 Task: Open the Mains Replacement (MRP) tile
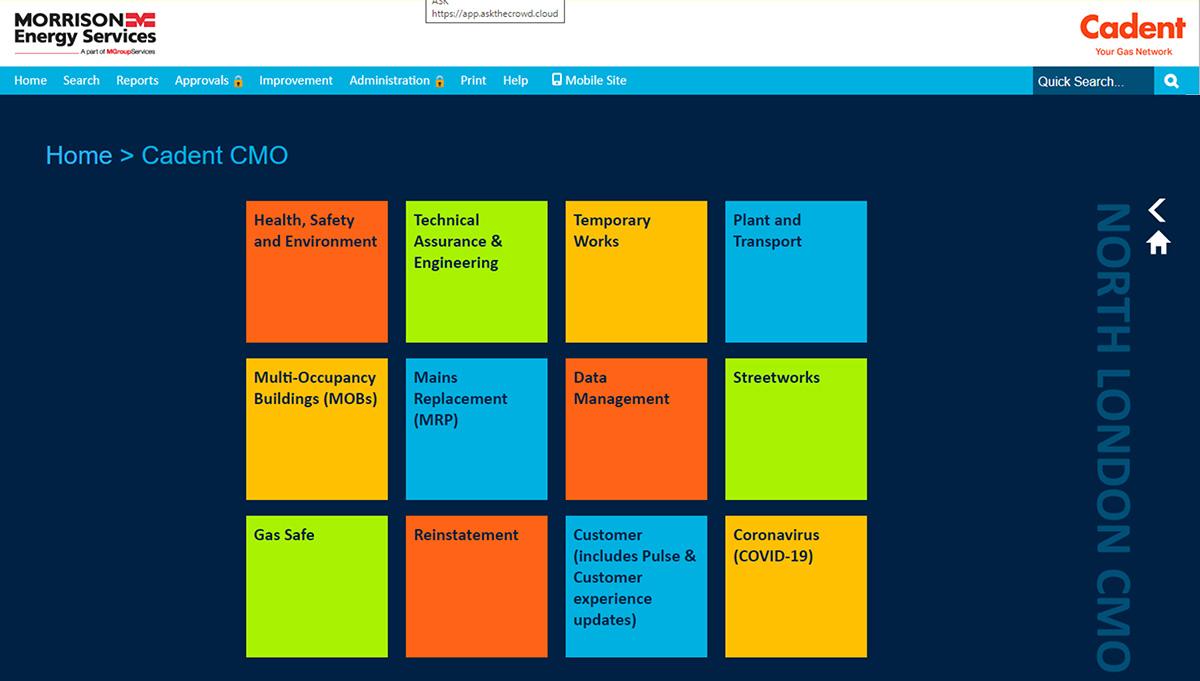[477, 429]
